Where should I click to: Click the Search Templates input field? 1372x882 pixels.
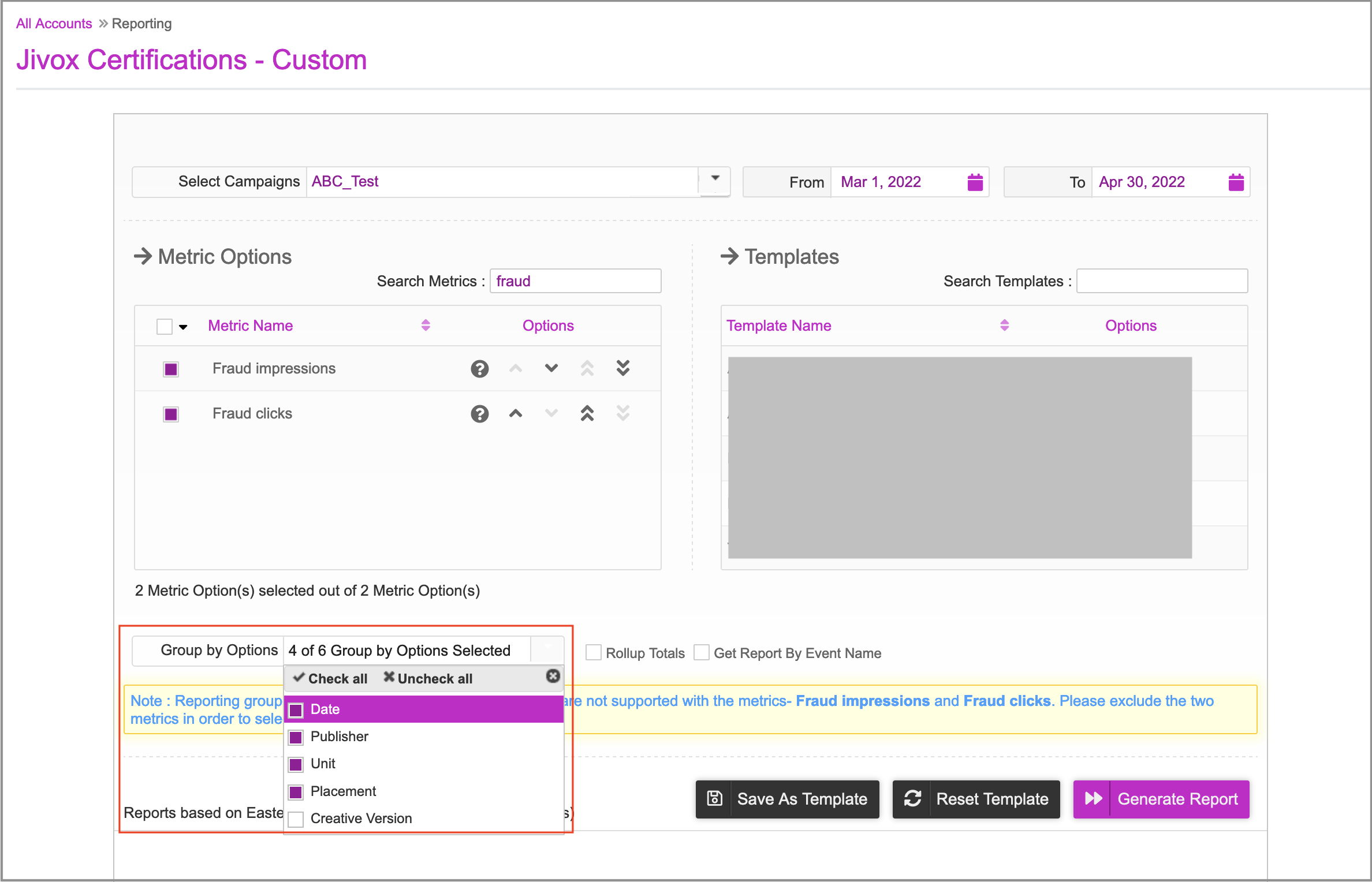(x=1161, y=281)
